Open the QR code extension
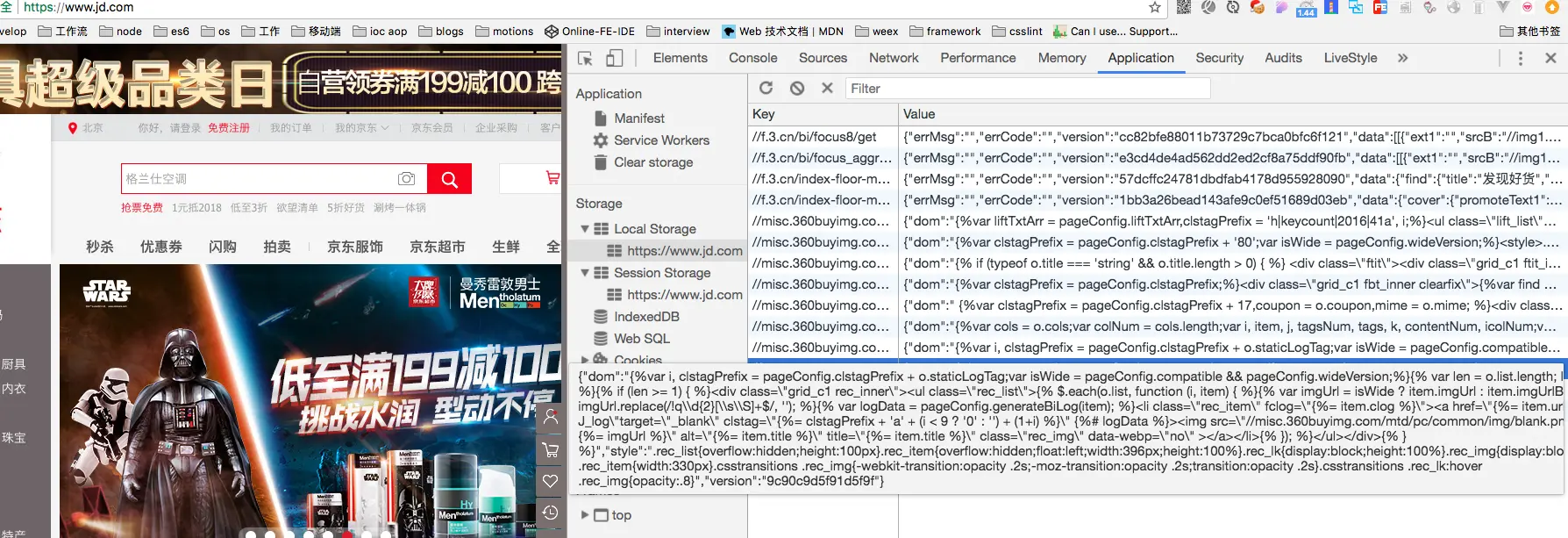This screenshot has height=538, width=1568. (x=1184, y=7)
